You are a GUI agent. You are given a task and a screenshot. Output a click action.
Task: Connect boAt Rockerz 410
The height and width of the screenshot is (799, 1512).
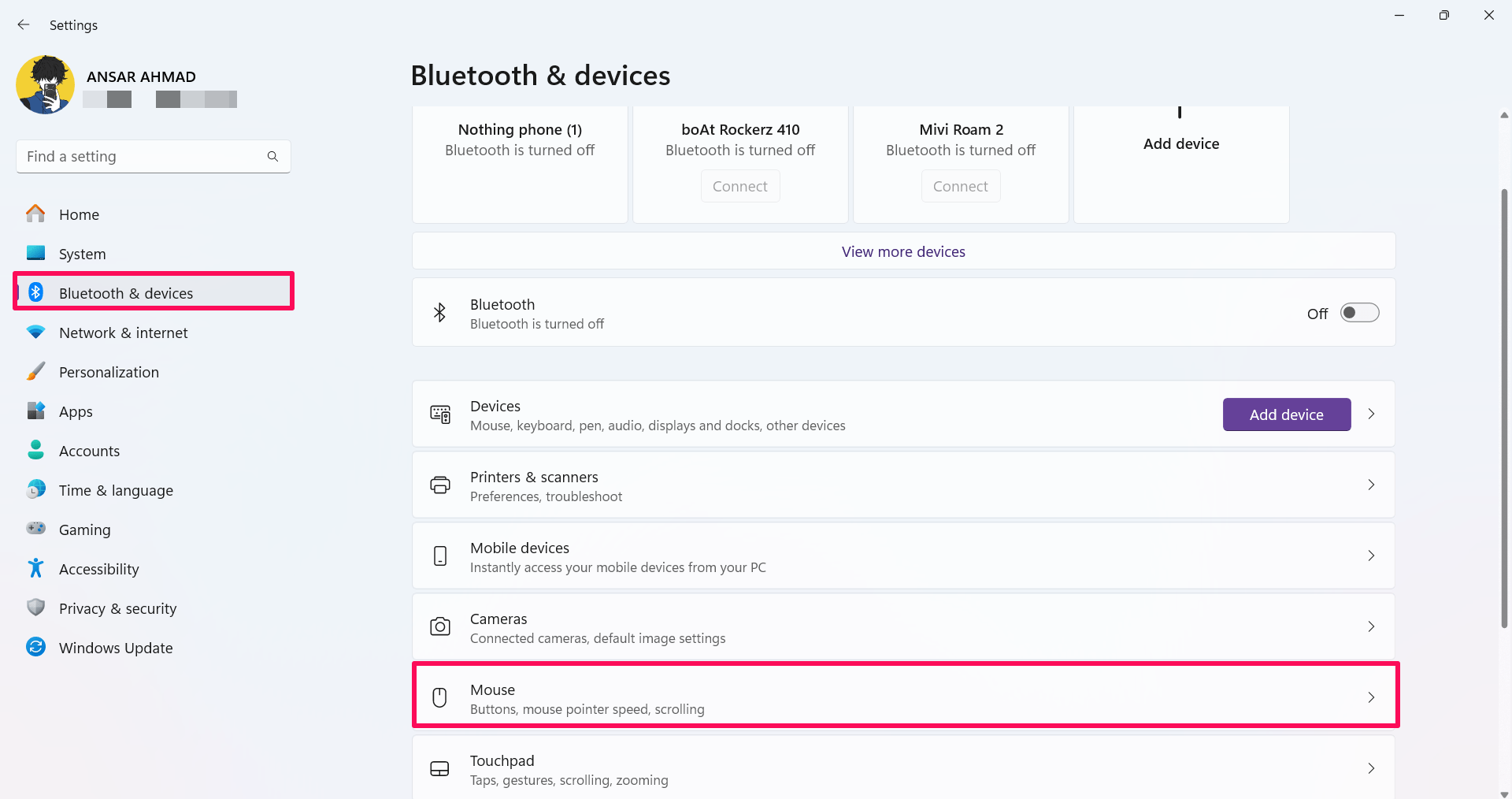pos(740,186)
